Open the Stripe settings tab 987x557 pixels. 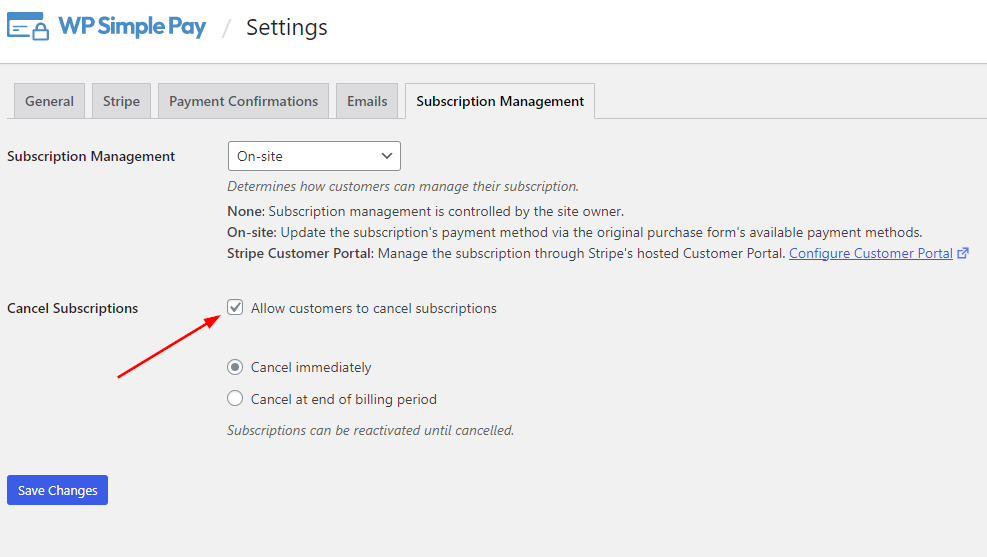[x=121, y=101]
